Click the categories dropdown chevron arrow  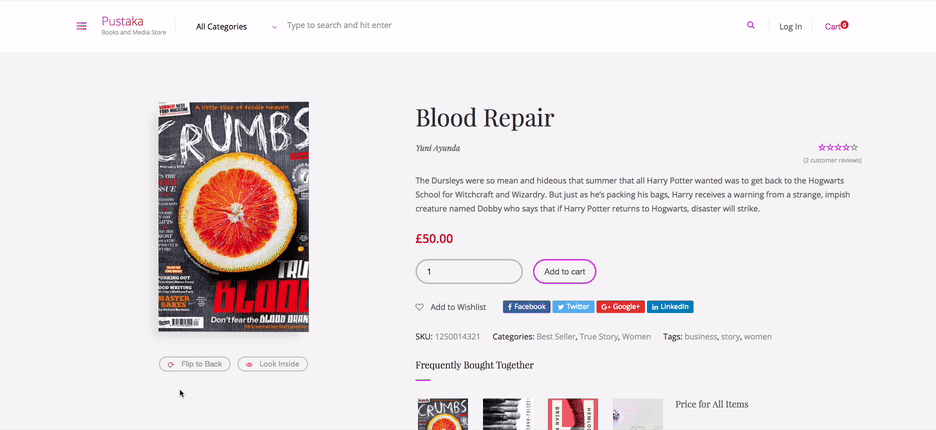pos(275,27)
